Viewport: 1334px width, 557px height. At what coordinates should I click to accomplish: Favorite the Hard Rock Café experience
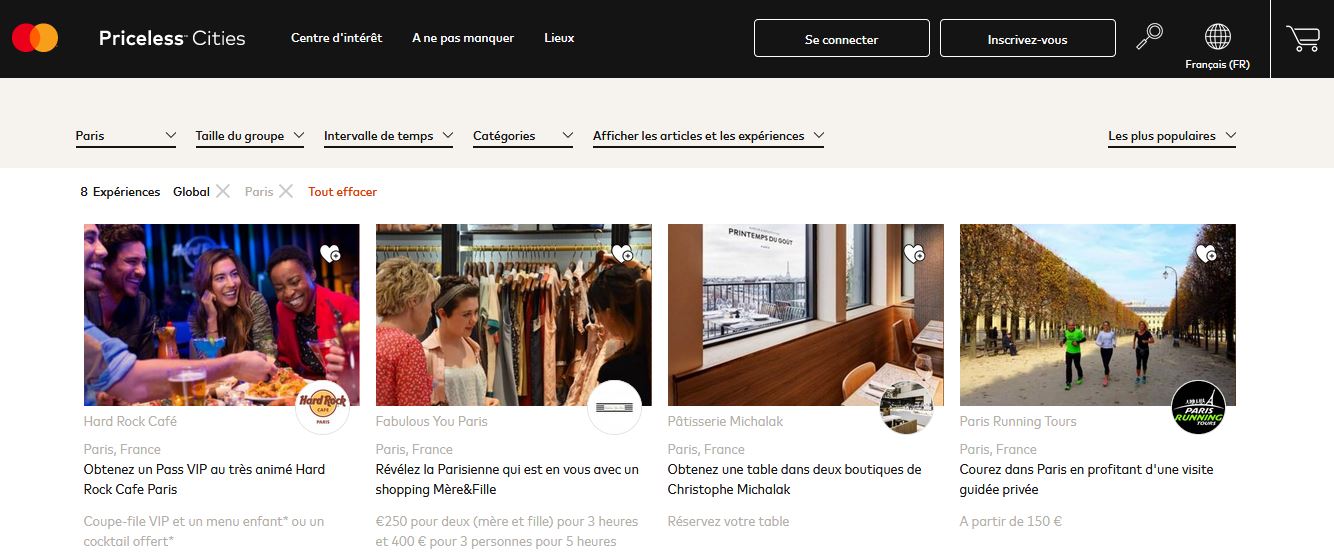pos(330,253)
